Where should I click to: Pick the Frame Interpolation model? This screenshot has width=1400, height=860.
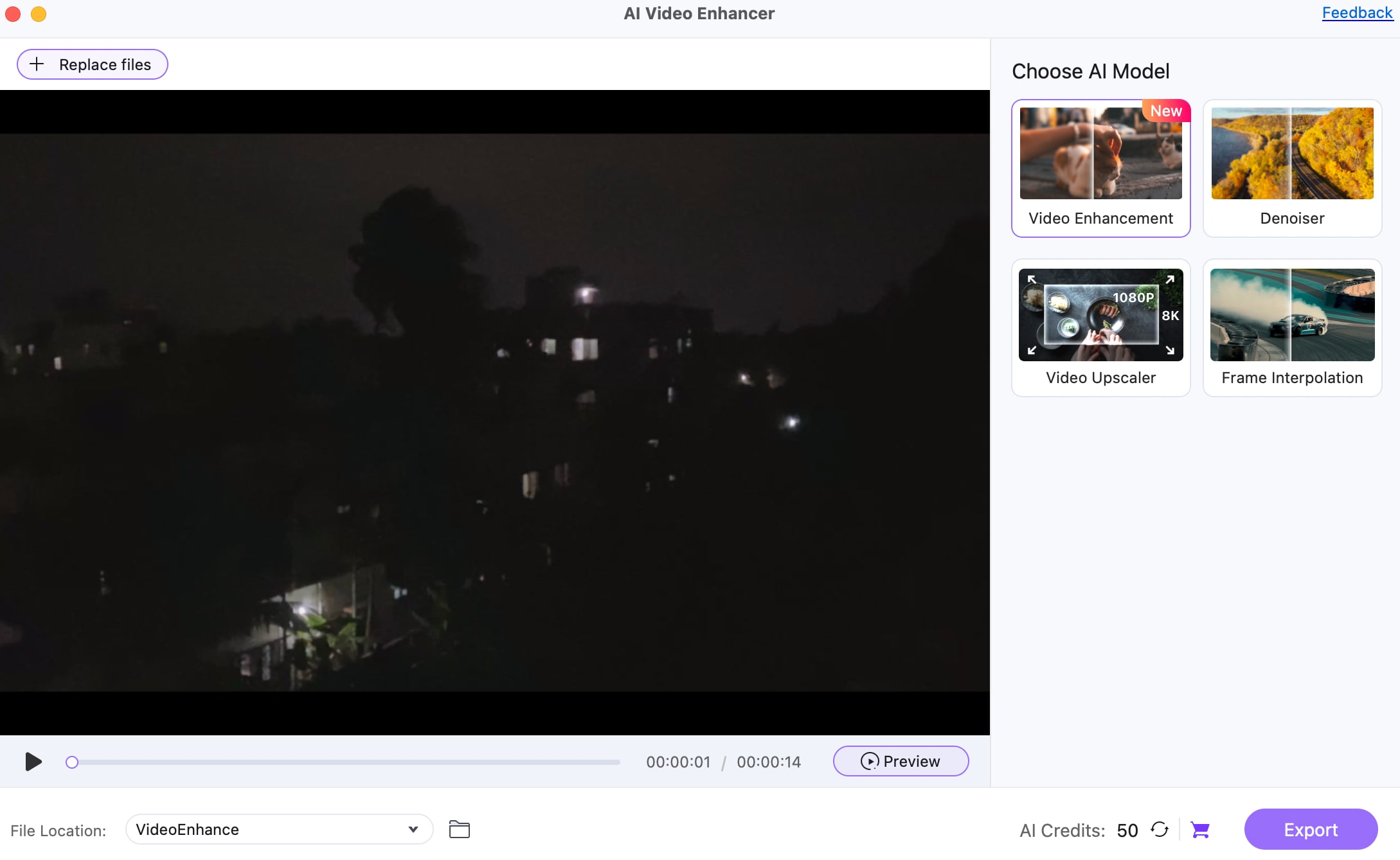(x=1292, y=328)
